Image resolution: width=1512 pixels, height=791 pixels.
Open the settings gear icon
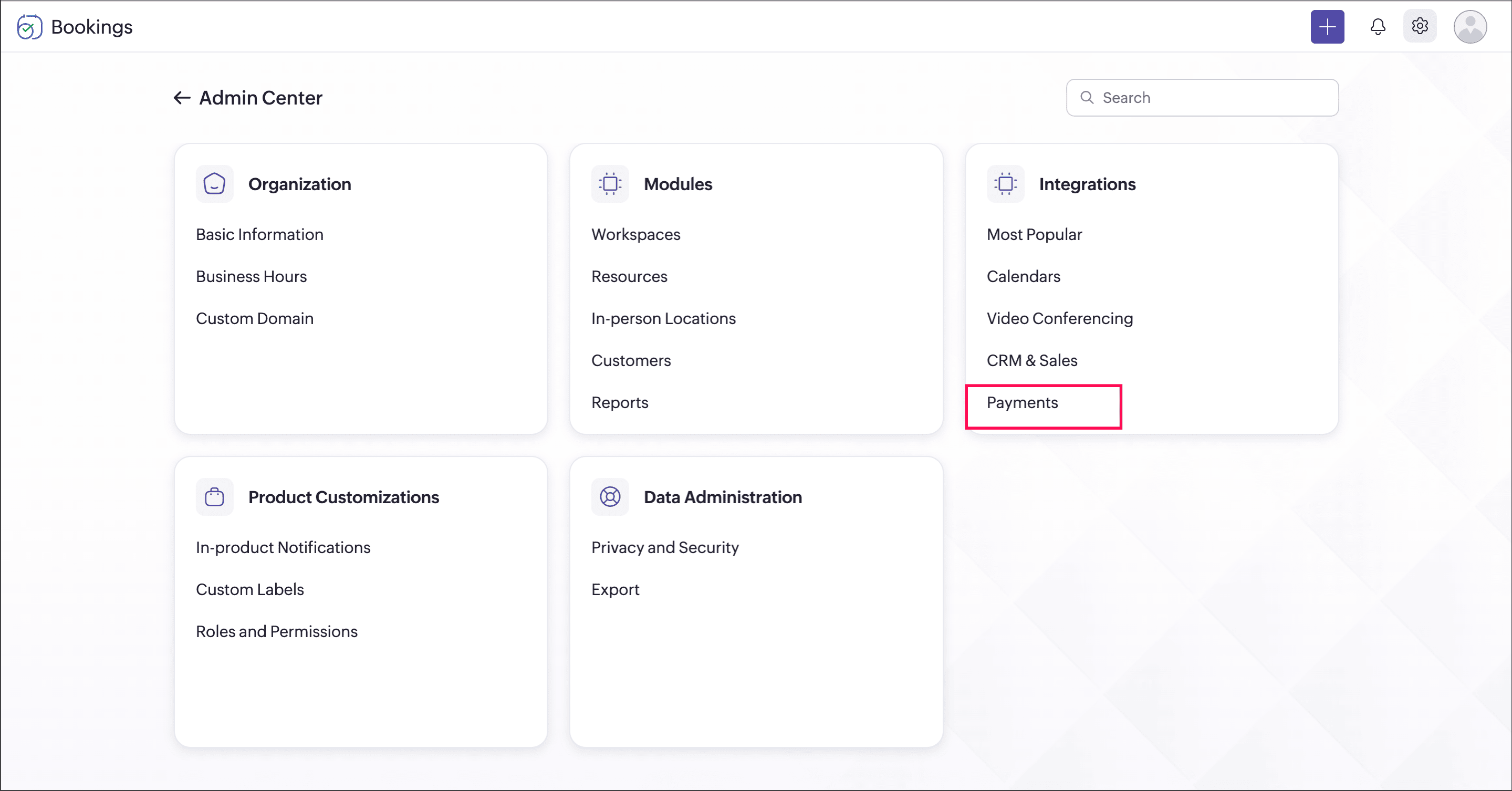point(1419,26)
